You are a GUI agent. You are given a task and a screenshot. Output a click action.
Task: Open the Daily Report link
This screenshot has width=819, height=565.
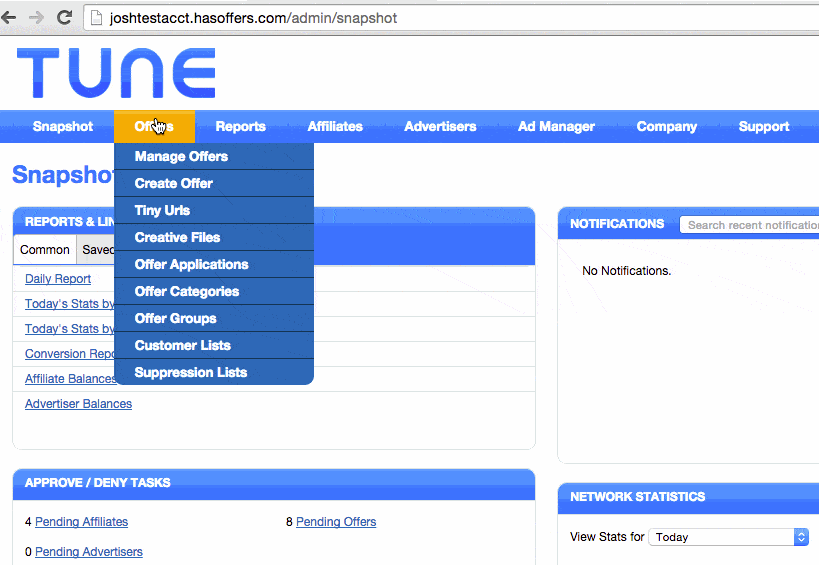[x=58, y=279]
